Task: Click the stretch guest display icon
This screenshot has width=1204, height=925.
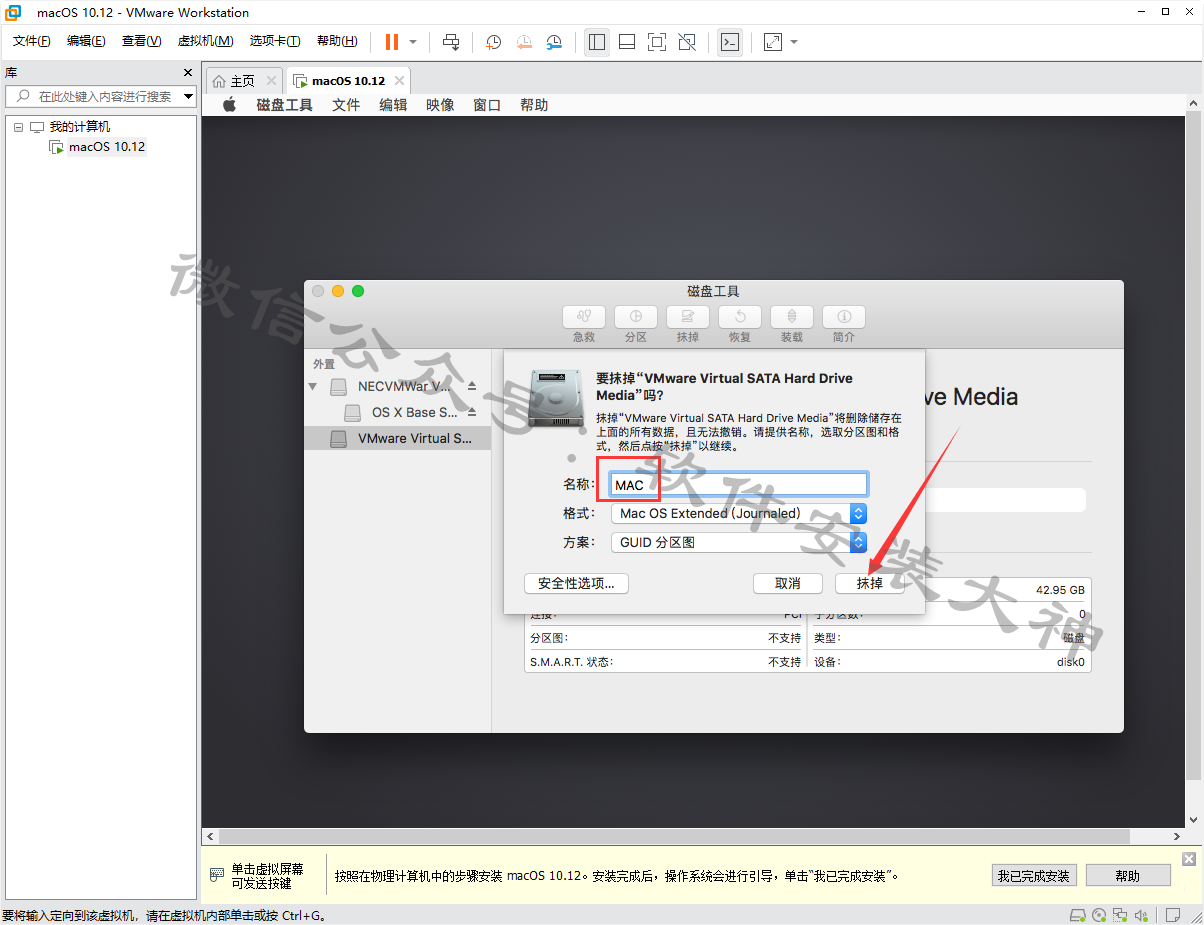Action: click(773, 42)
